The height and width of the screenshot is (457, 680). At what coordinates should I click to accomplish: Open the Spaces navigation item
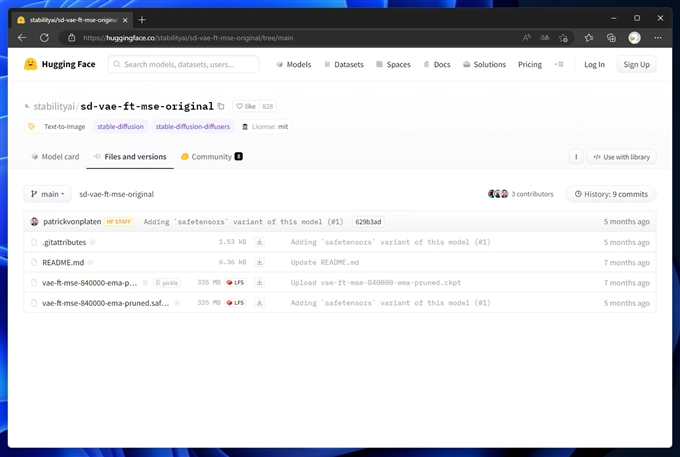pyautogui.click(x=393, y=64)
